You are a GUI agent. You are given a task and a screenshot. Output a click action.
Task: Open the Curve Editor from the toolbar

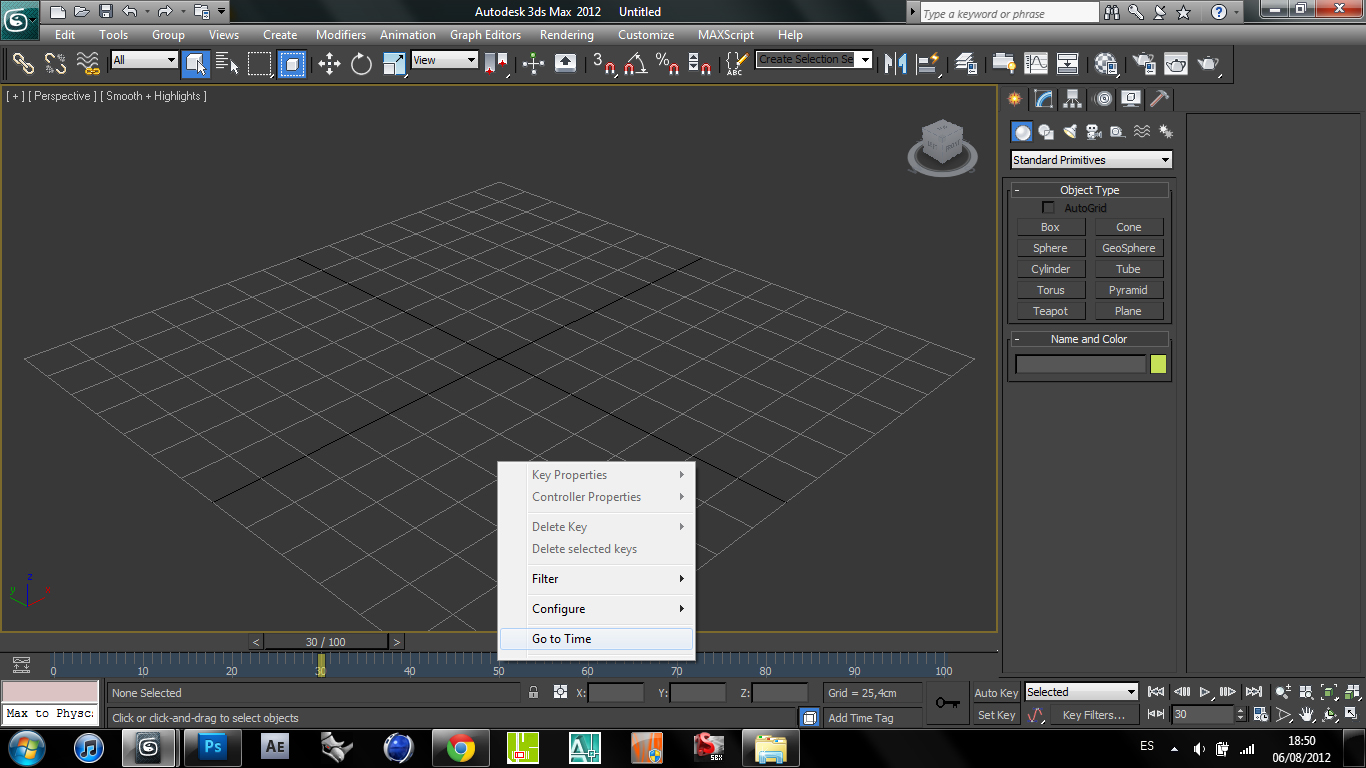1038,64
